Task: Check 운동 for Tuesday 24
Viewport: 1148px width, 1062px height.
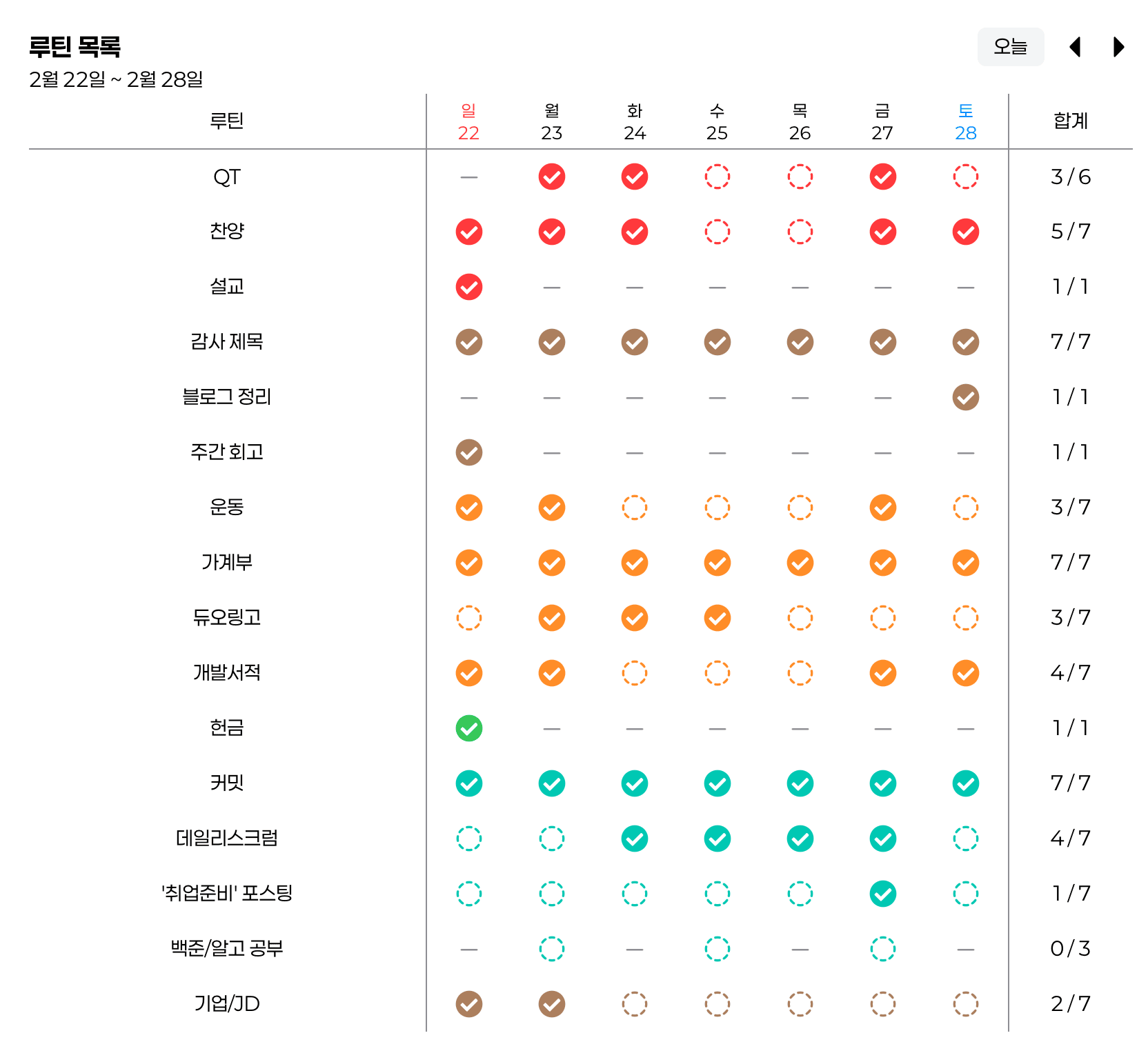Action: point(635,508)
